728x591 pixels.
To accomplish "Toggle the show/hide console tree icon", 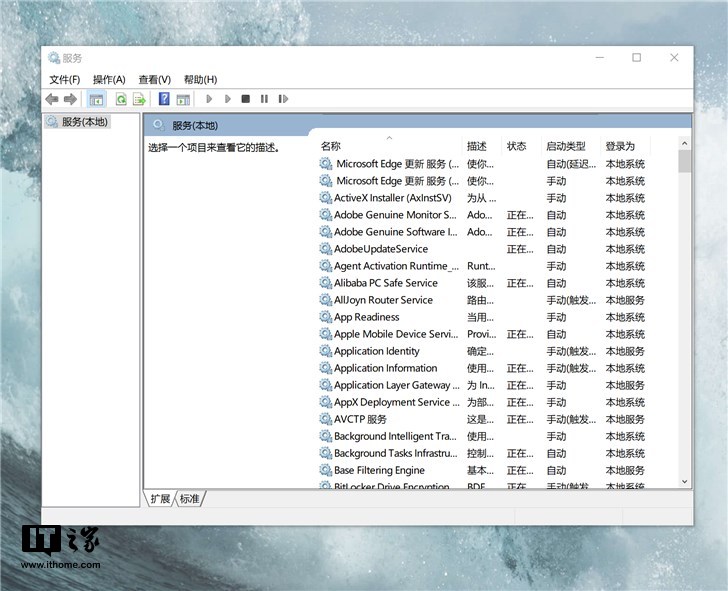I will pyautogui.click(x=97, y=99).
